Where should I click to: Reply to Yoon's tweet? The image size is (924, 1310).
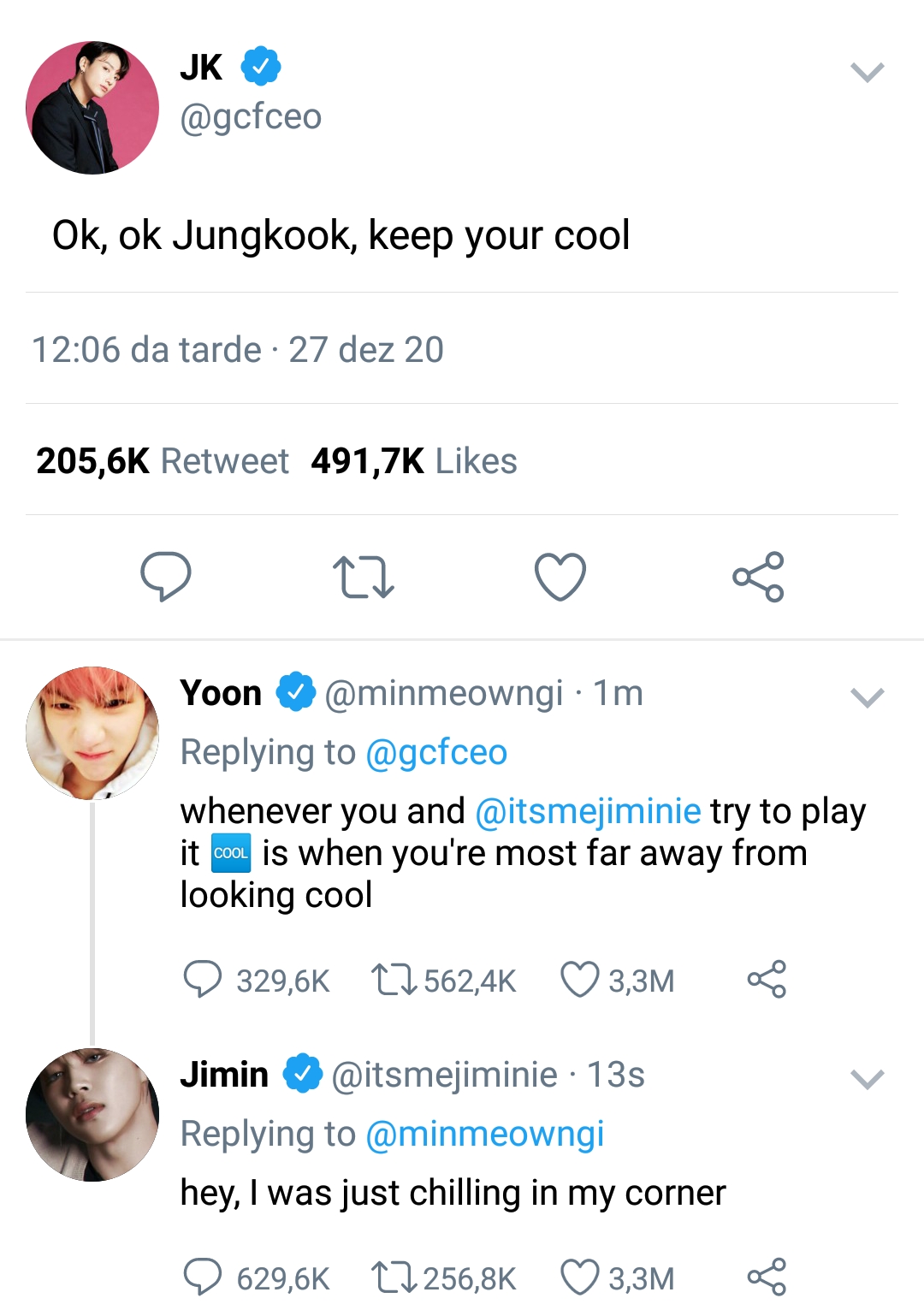[x=203, y=980]
